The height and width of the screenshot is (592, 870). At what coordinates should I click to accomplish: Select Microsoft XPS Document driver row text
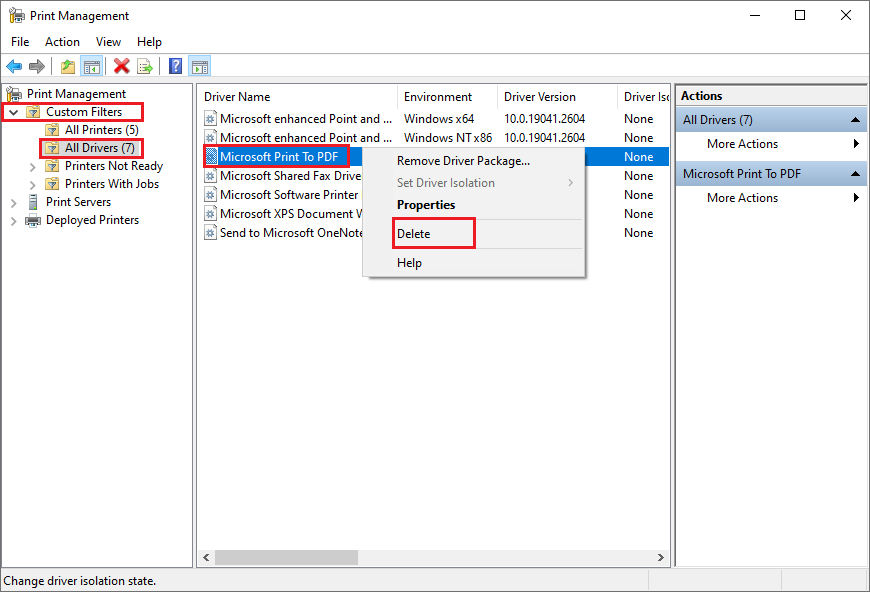(x=291, y=214)
